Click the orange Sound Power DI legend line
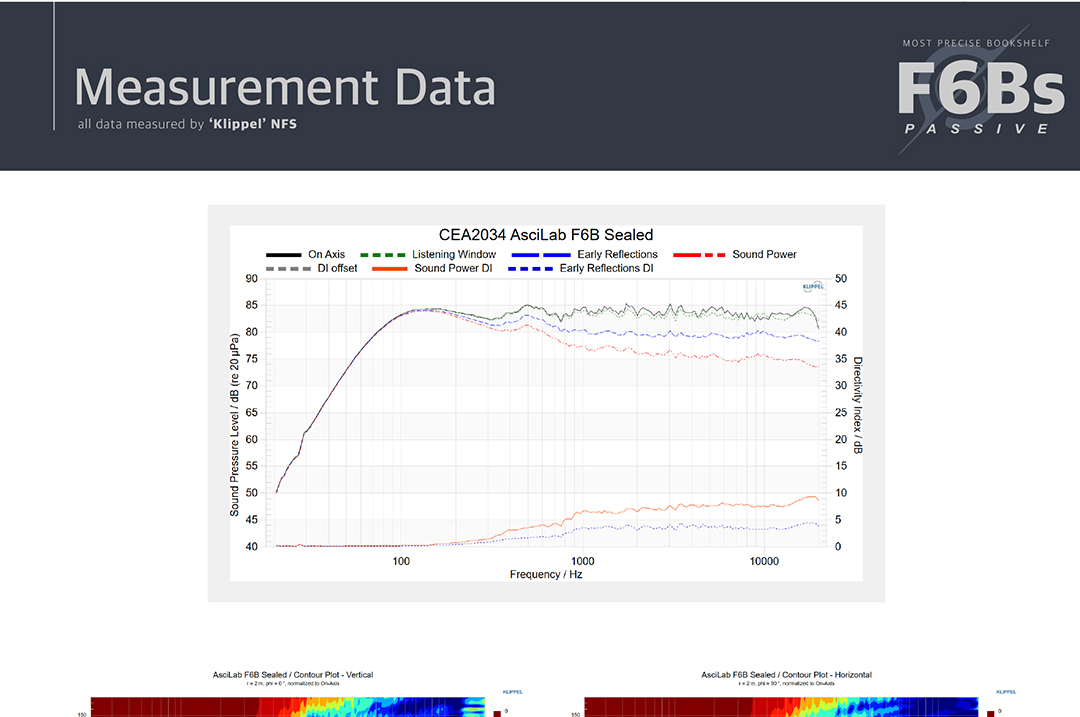Screen dimensions: 1080x717 389,269
